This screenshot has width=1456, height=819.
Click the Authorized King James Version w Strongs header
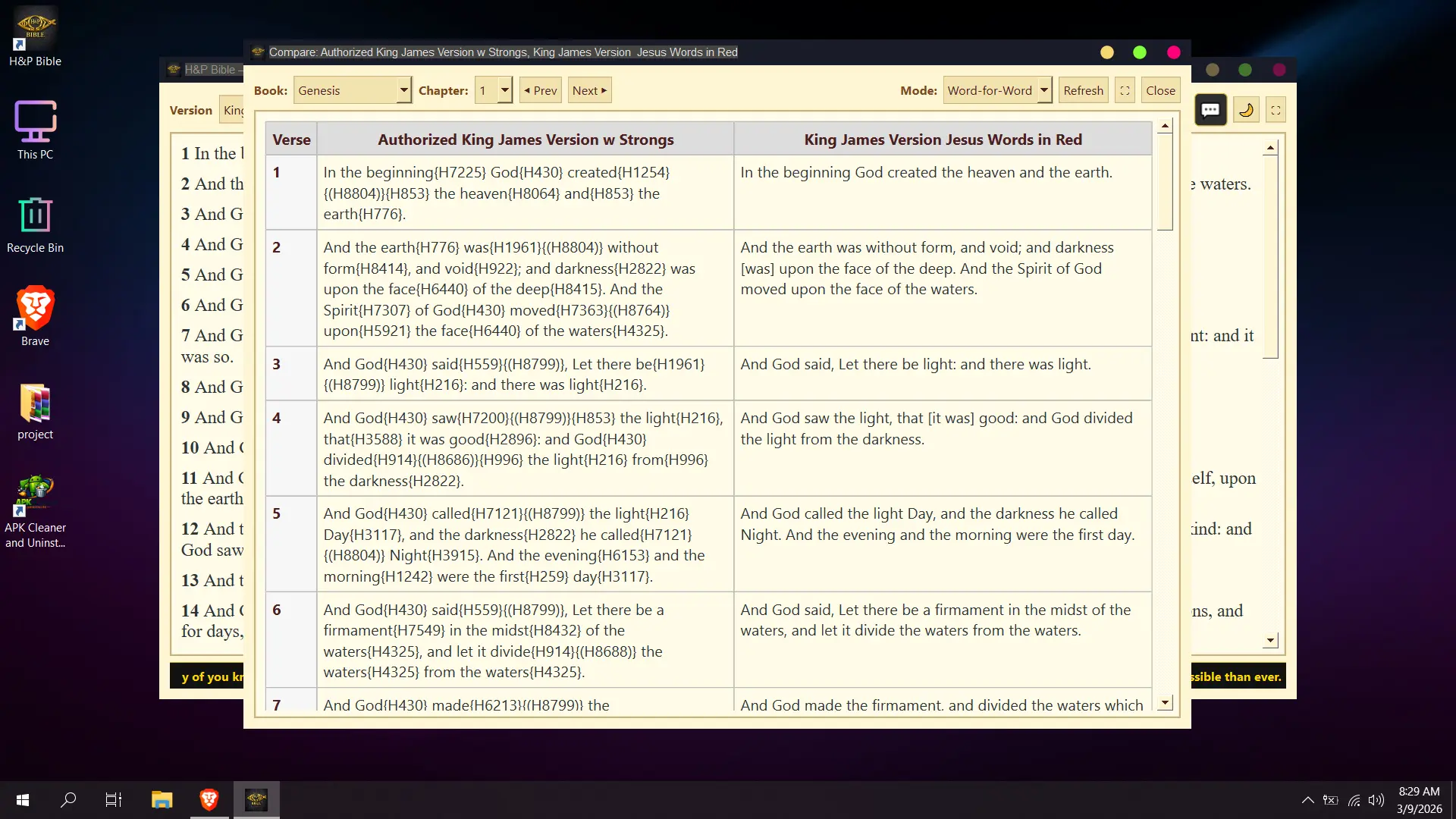(526, 140)
